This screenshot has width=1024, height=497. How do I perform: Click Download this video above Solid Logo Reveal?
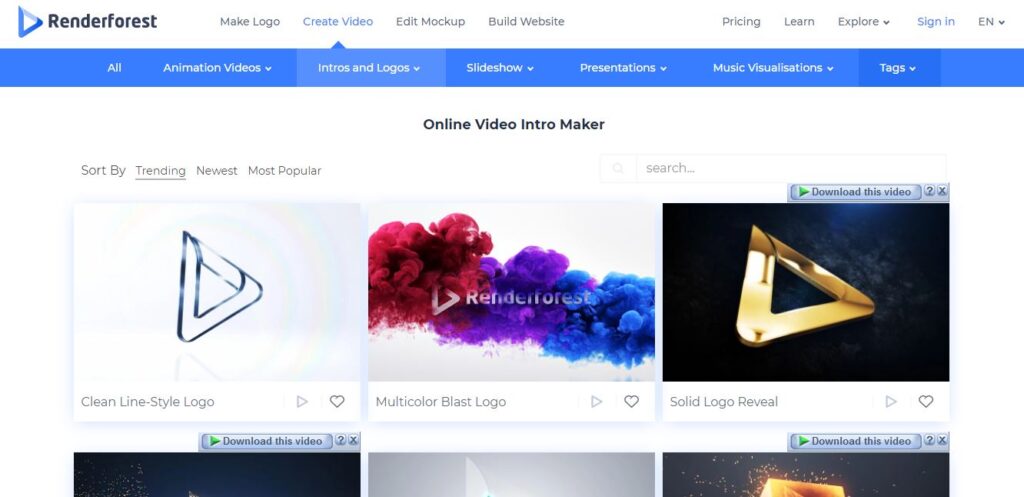pyautogui.click(x=856, y=192)
